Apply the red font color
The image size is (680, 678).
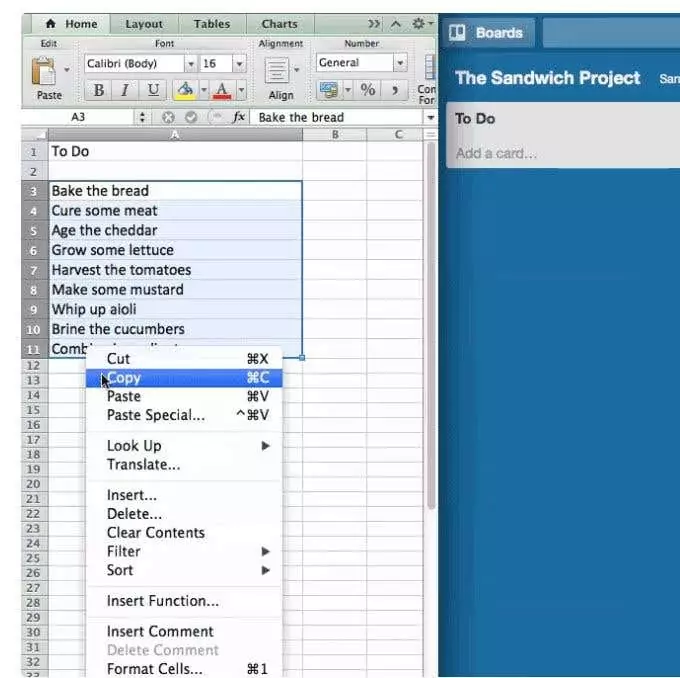click(222, 90)
